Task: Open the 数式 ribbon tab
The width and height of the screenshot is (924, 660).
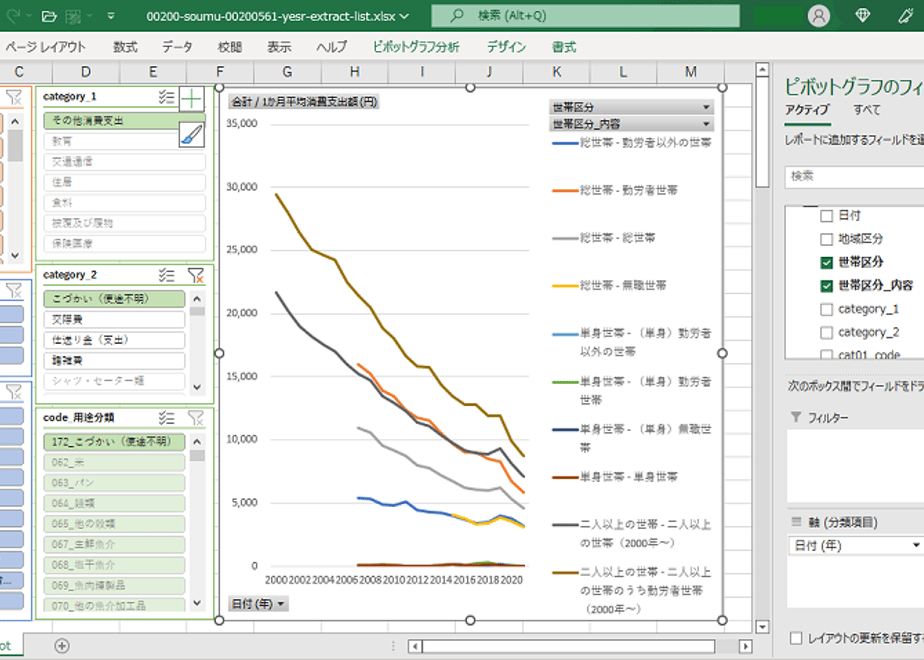Action: pyautogui.click(x=125, y=47)
